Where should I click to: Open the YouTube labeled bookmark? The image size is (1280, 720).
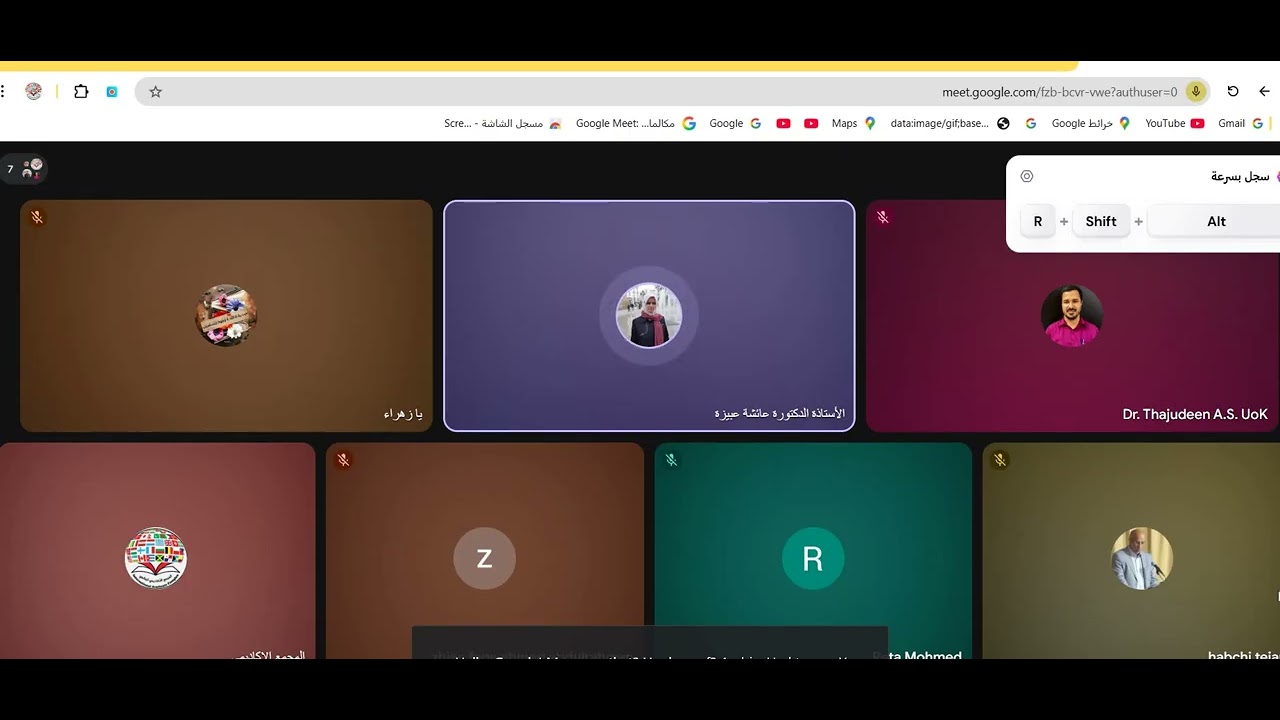click(1174, 123)
